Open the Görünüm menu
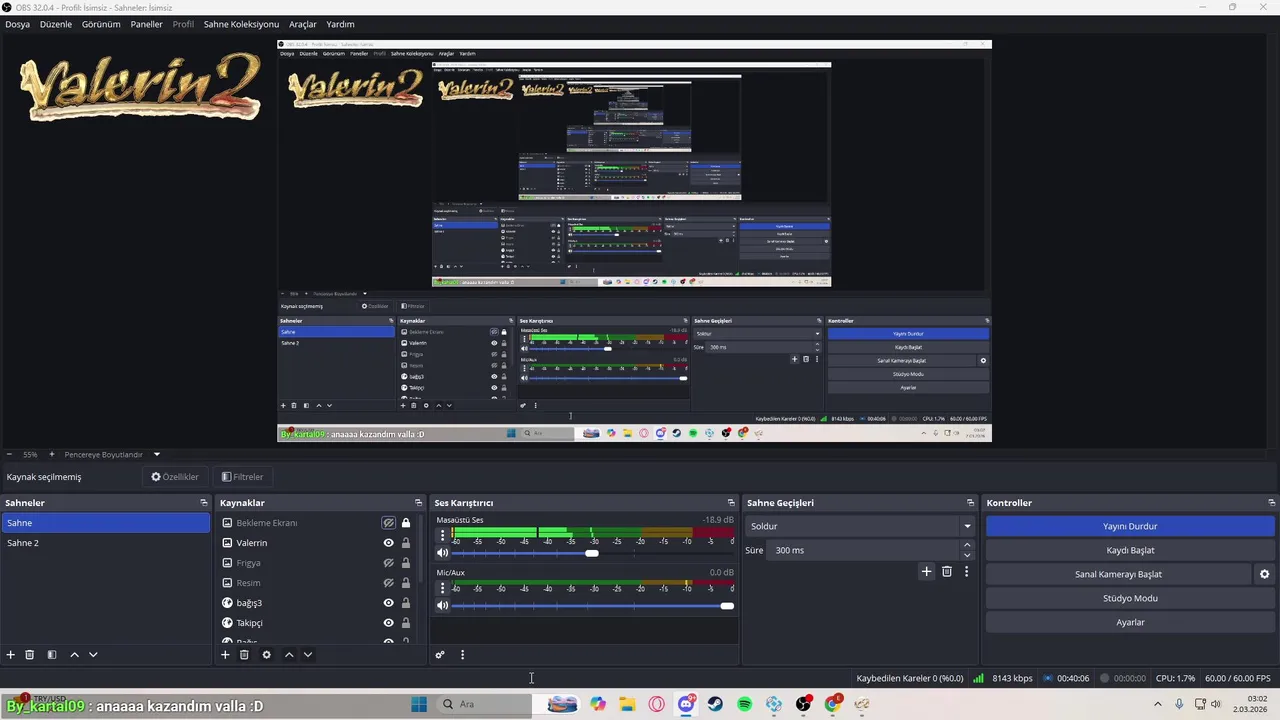This screenshot has height=720, width=1280. 101,24
